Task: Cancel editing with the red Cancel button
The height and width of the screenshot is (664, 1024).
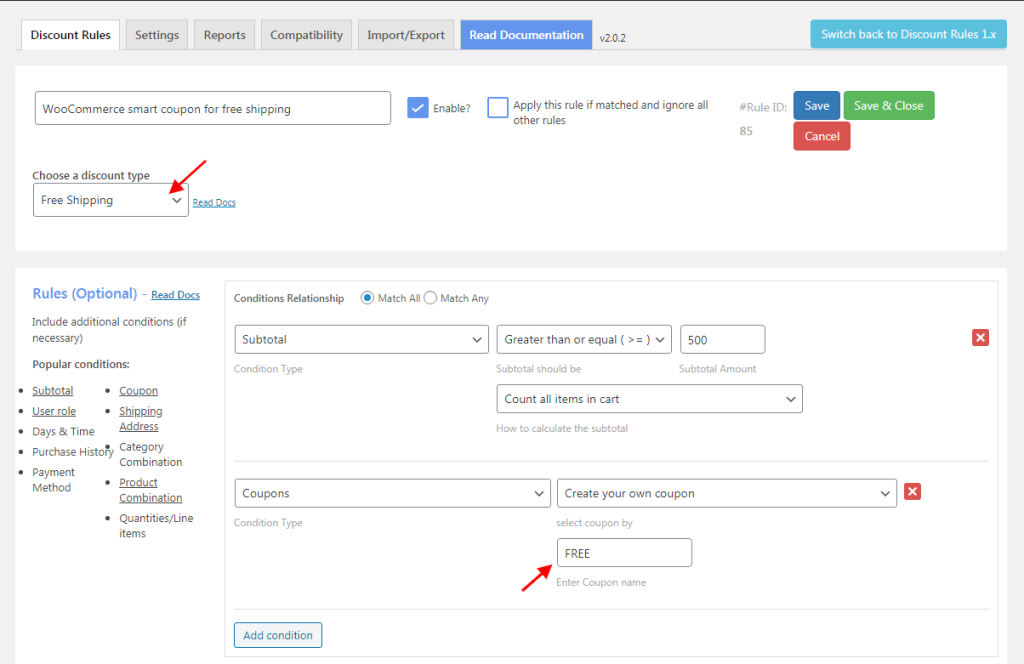Action: (822, 136)
